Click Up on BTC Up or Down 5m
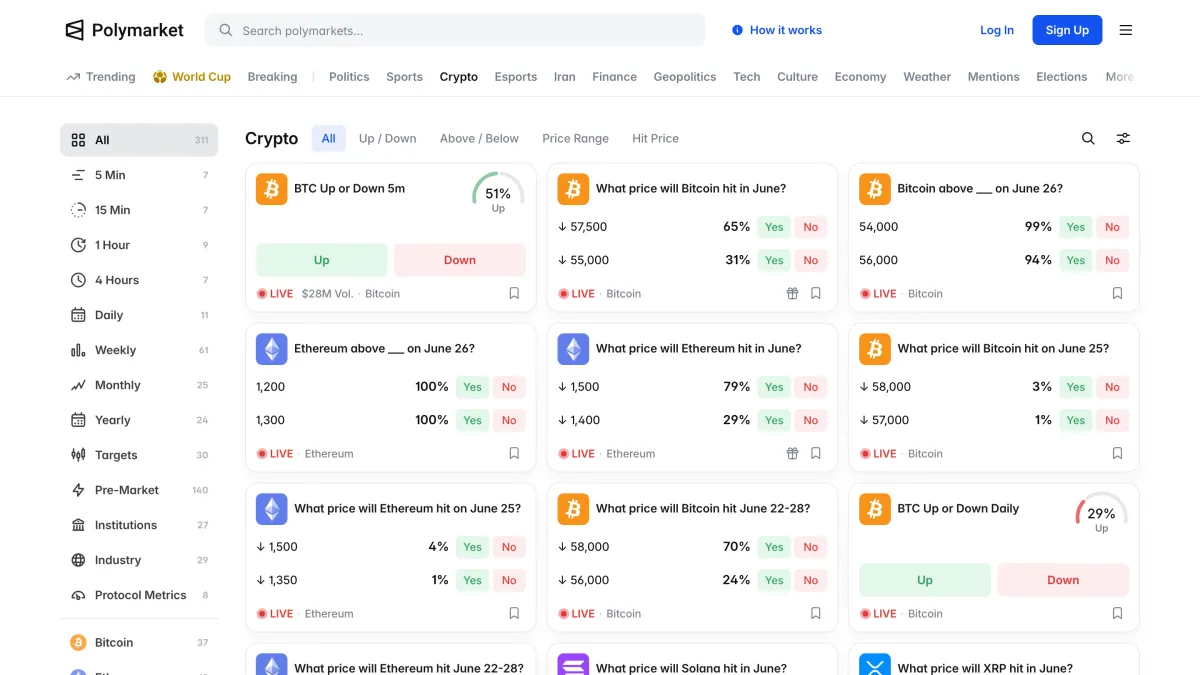Screen dimensions: 1200x675 (x=321, y=260)
